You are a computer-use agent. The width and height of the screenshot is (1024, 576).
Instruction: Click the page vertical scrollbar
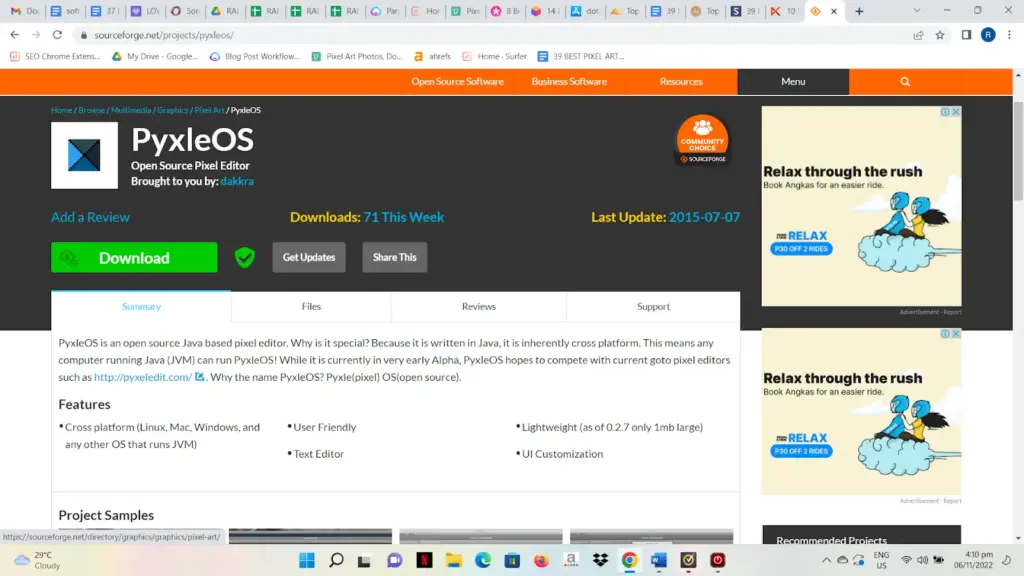(x=1018, y=306)
